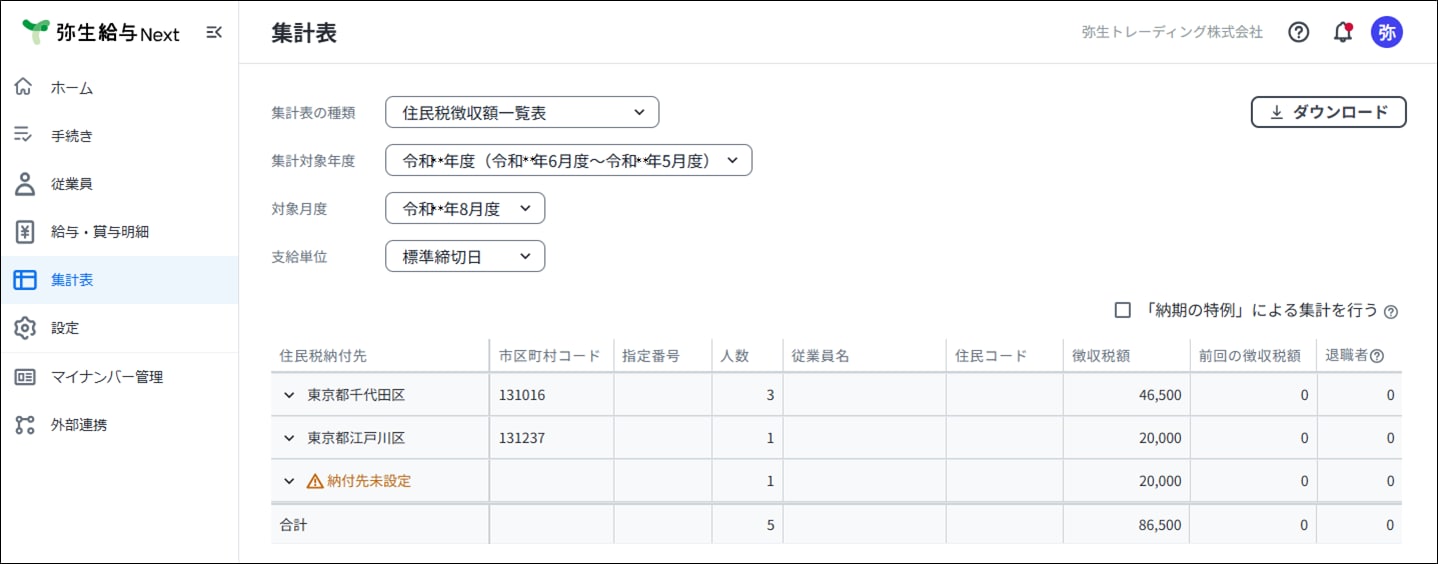Open the 集計対象年度 dropdown

point(568,160)
